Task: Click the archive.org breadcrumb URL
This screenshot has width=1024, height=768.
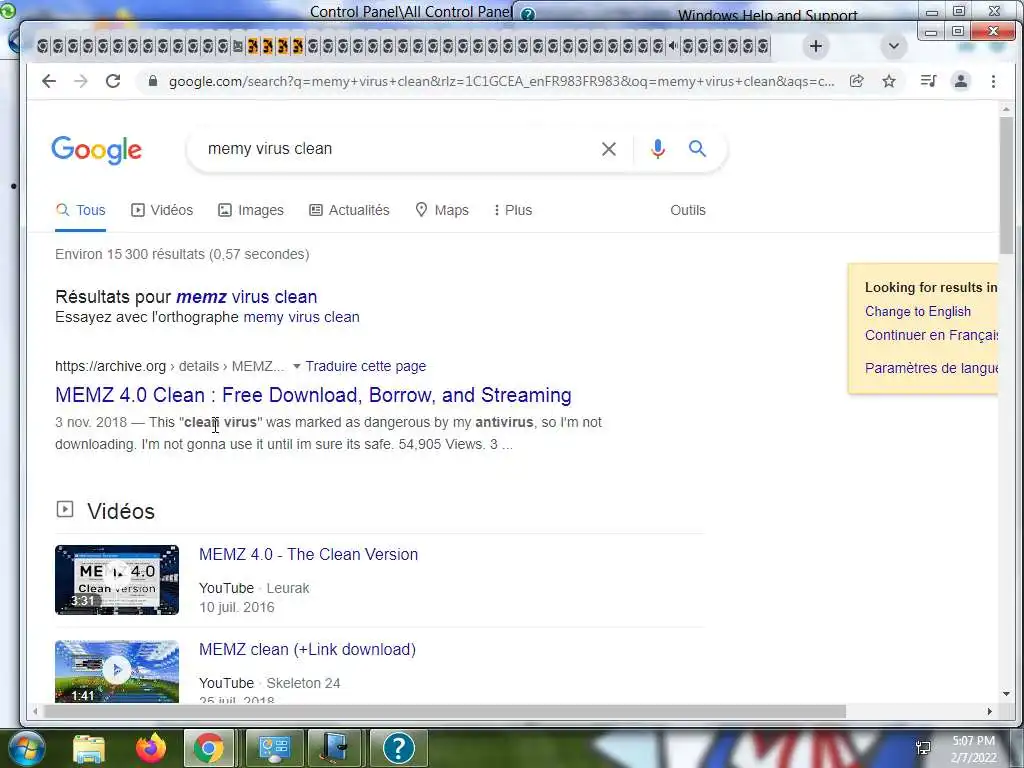Action: point(169,366)
